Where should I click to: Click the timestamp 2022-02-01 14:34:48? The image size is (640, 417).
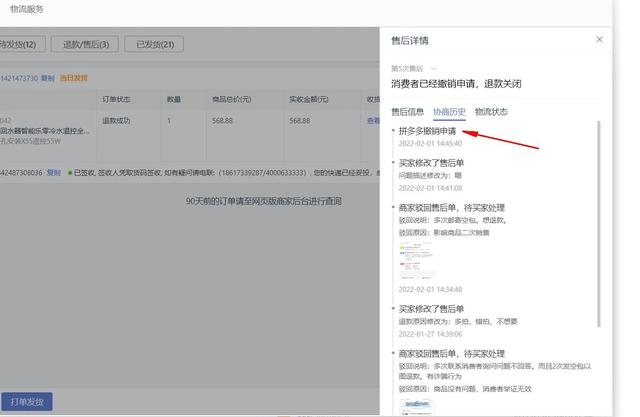pos(430,289)
